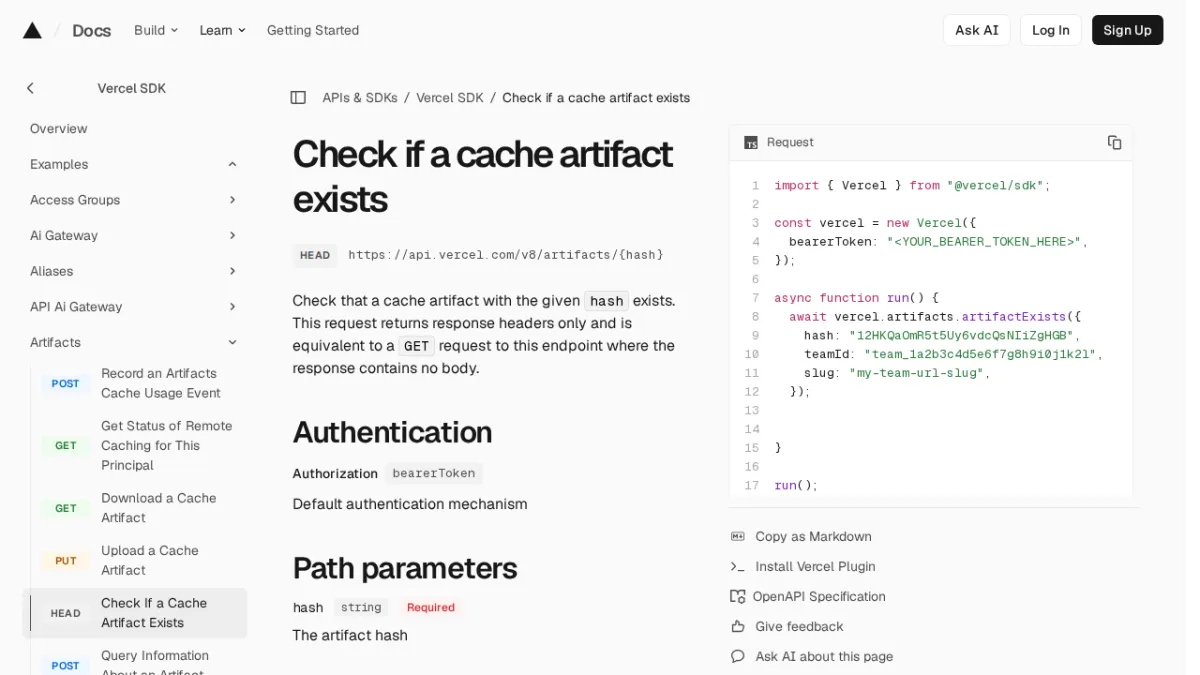
Task: Collapse the Artifacts section chevron
Action: coord(232,342)
